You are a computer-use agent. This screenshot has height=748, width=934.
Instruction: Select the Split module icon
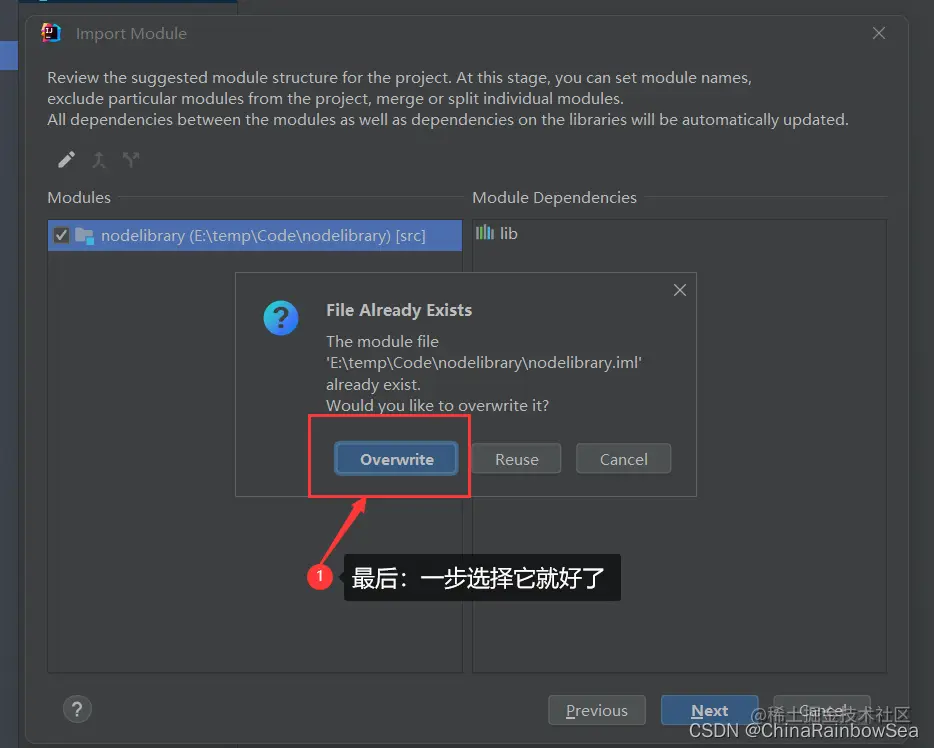pyautogui.click(x=131, y=159)
